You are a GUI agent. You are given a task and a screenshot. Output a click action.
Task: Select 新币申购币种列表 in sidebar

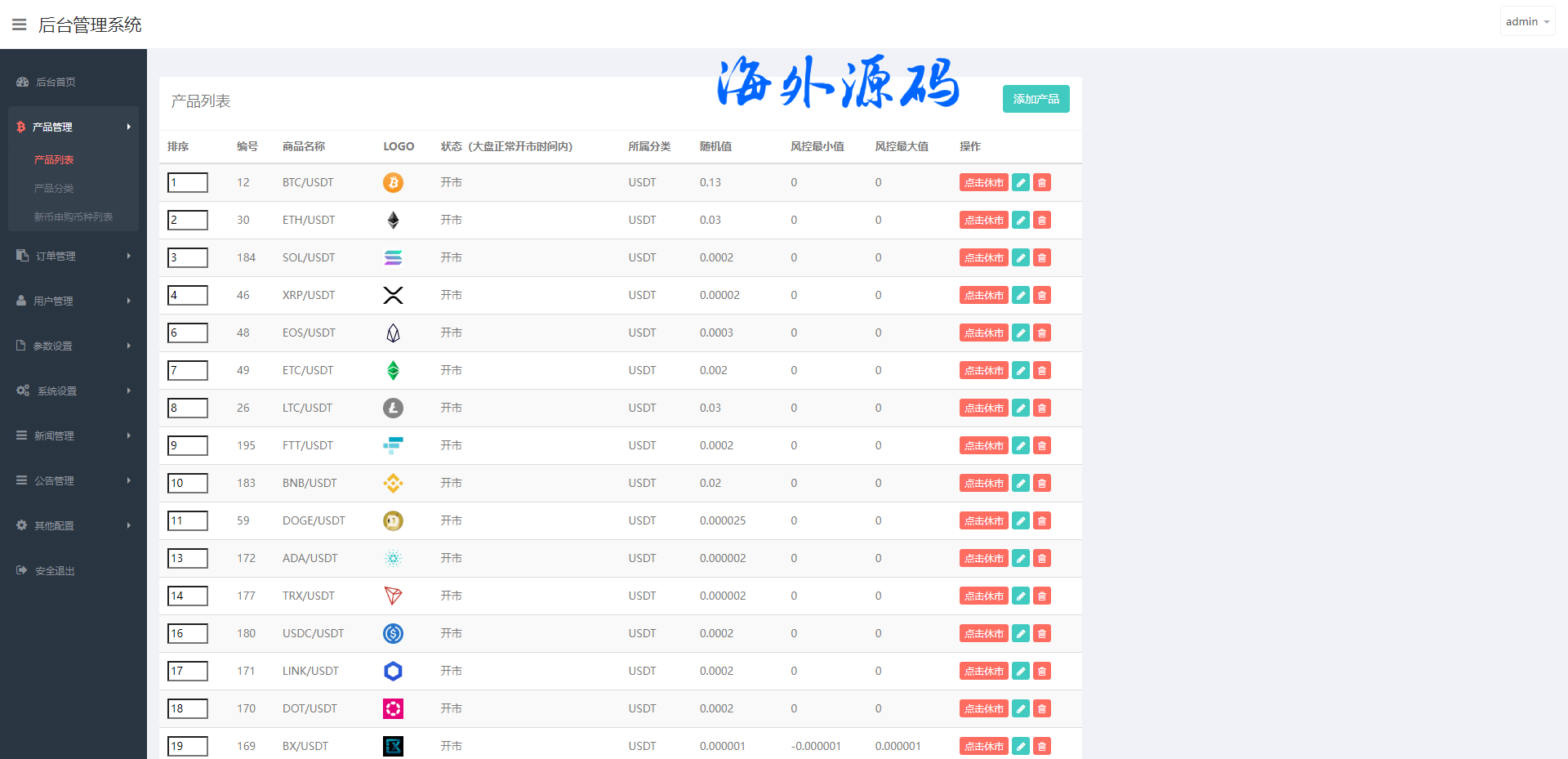pos(73,217)
